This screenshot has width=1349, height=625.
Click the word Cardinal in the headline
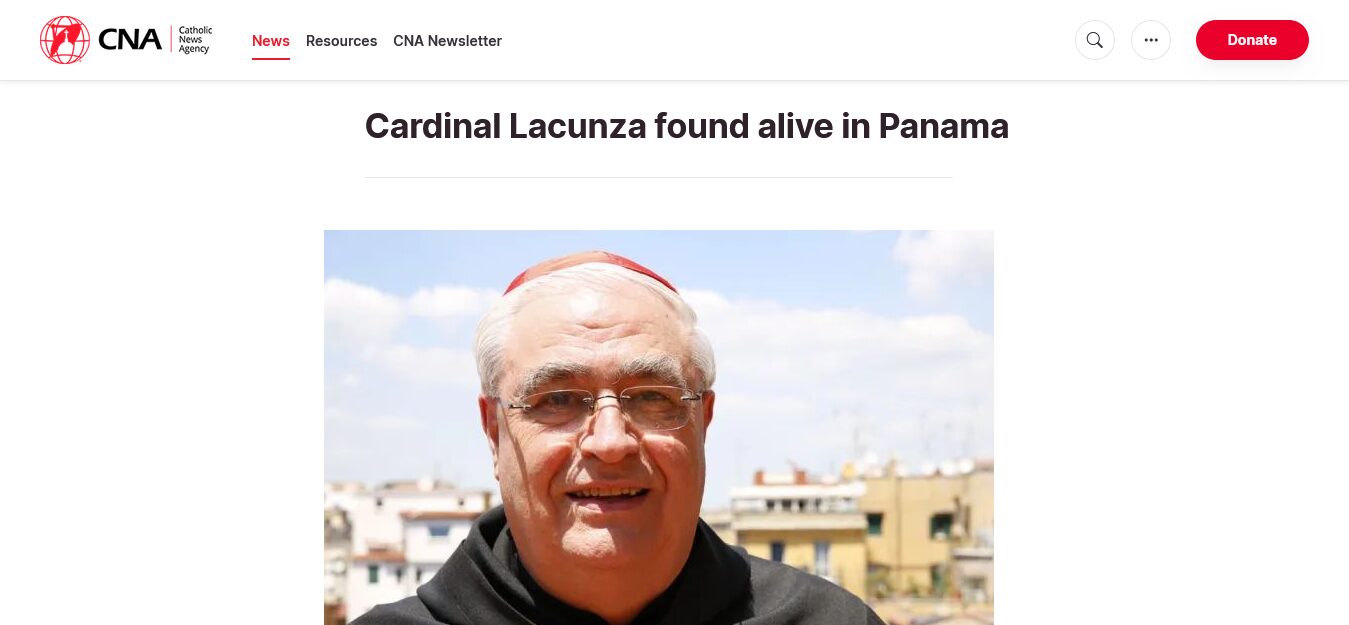point(432,126)
